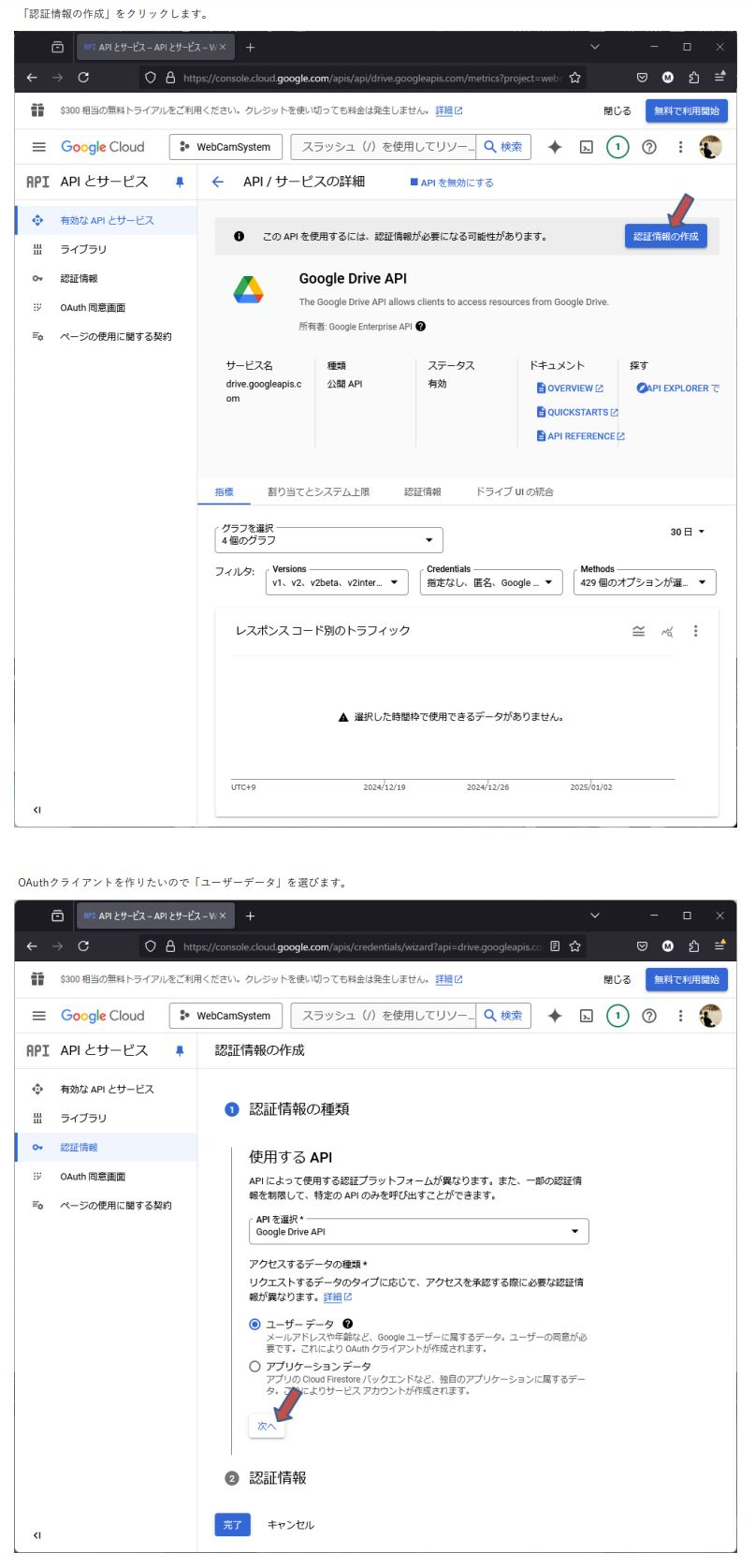Click search field on the Drive API details page

point(384,147)
